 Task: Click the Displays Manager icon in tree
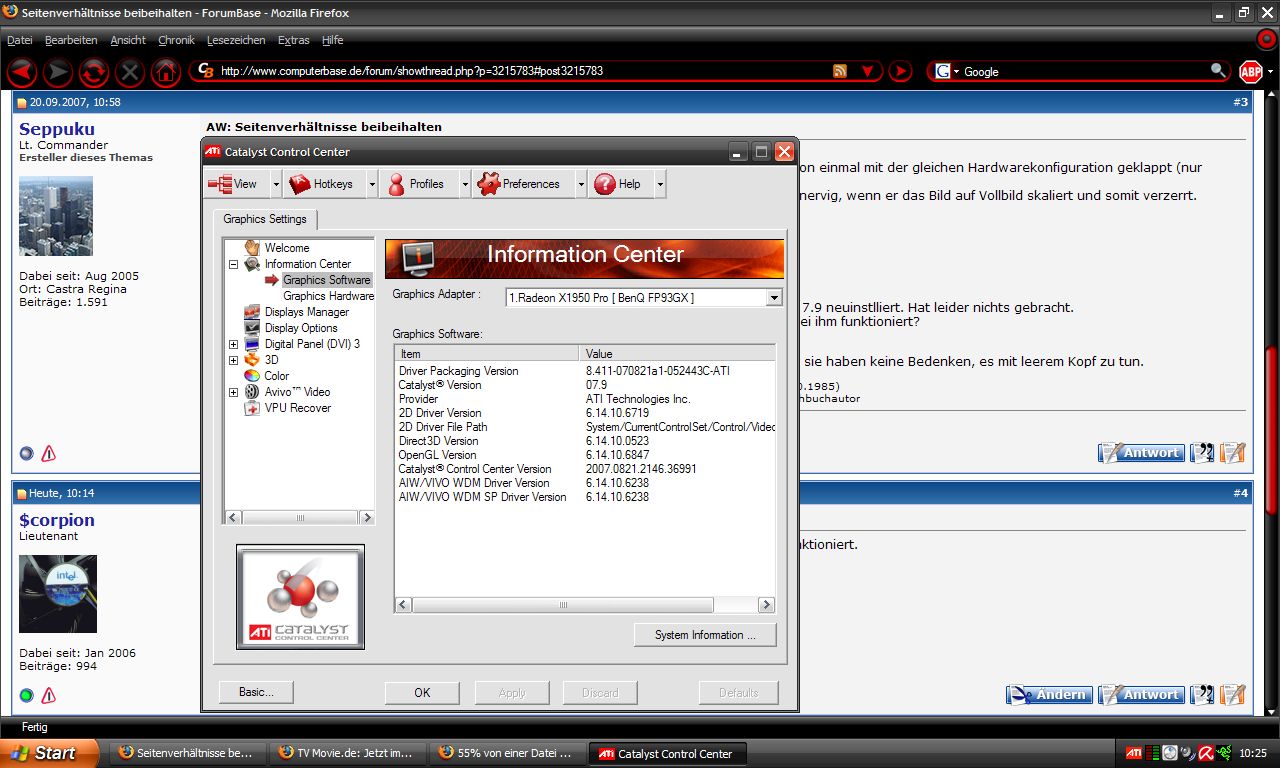(252, 312)
